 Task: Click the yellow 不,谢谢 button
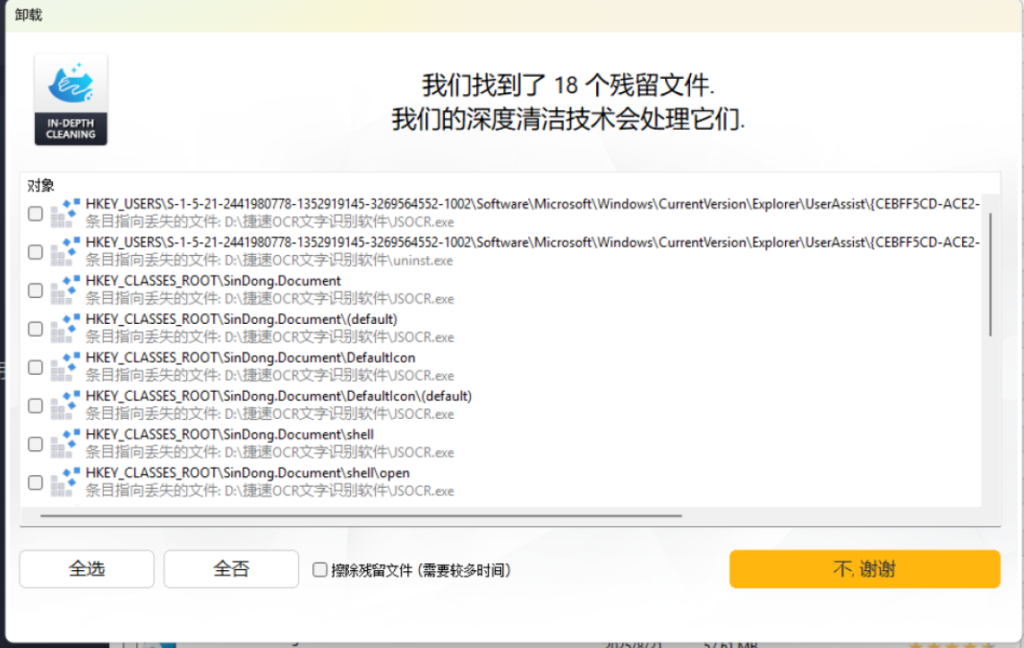[864, 568]
